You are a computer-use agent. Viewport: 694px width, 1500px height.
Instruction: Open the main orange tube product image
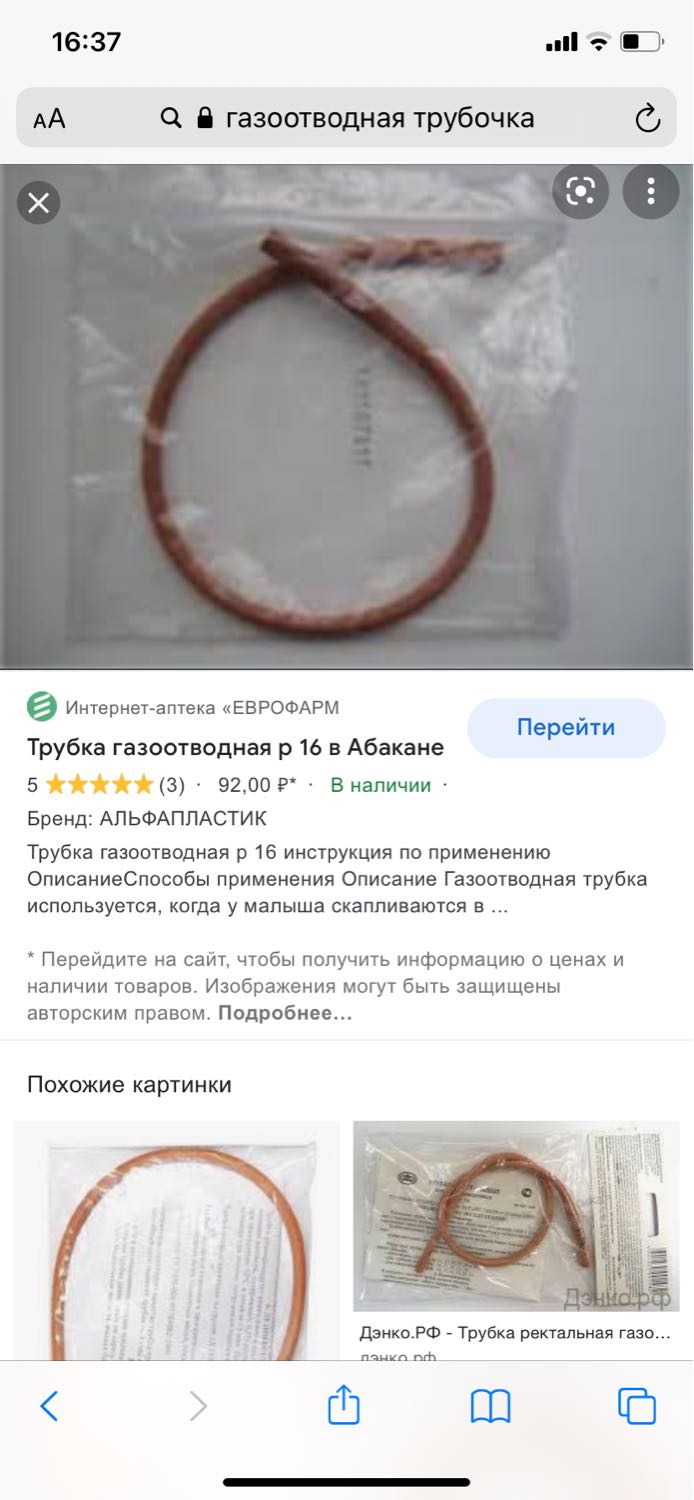point(347,416)
